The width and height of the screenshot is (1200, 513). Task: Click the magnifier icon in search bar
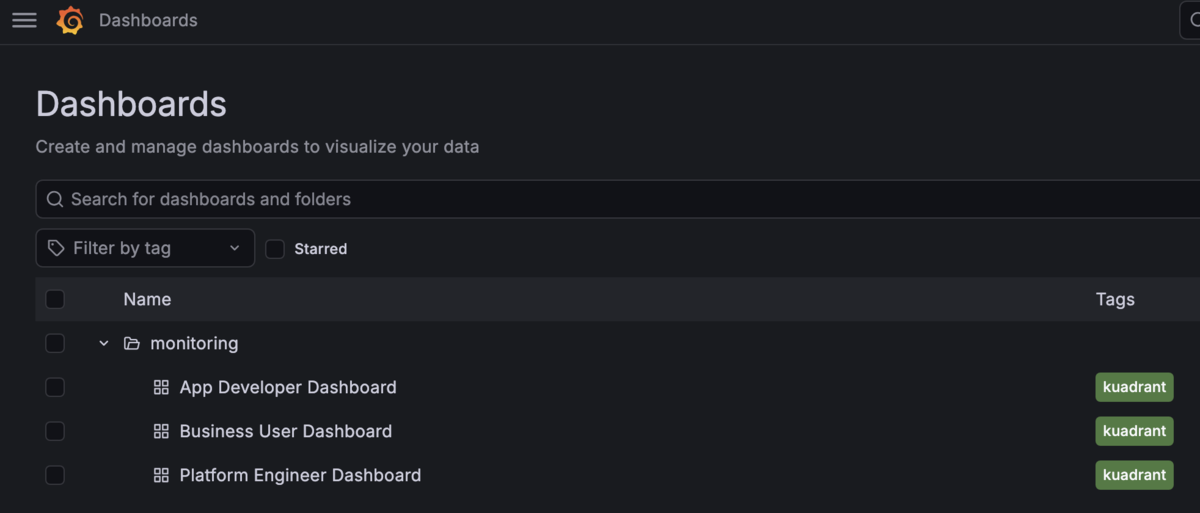pos(55,199)
